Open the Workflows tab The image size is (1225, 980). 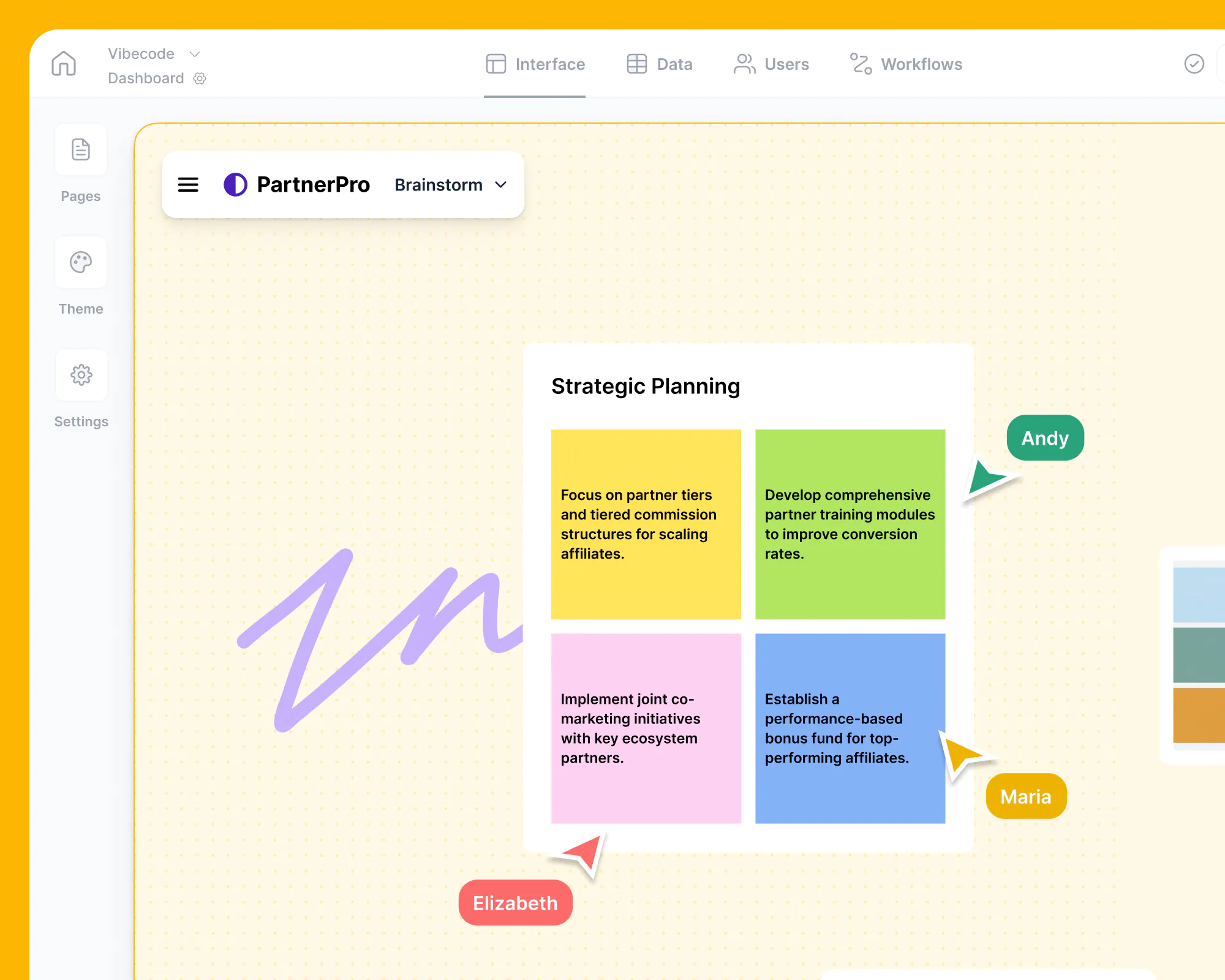(906, 64)
